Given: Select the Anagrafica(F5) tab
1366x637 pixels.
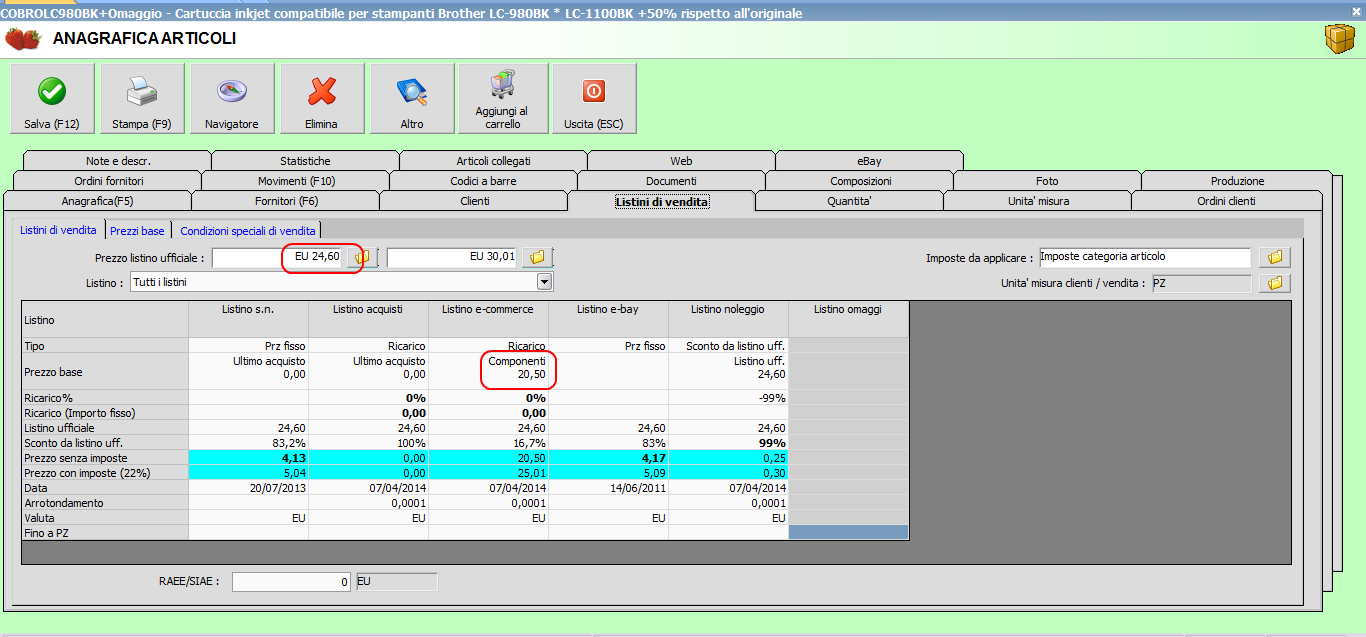Looking at the screenshot, I should click(x=98, y=201).
